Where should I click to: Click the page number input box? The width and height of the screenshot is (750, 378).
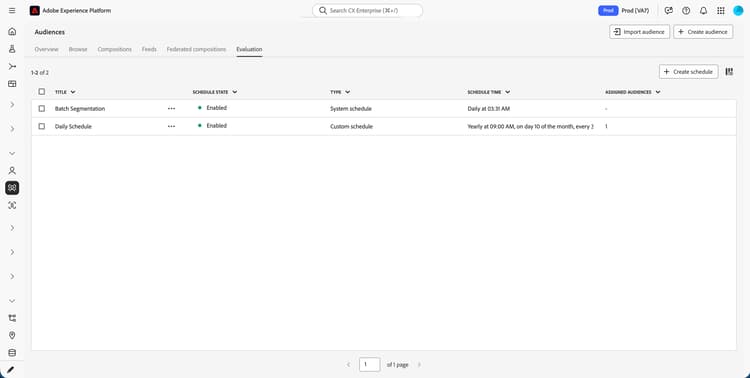pos(369,365)
